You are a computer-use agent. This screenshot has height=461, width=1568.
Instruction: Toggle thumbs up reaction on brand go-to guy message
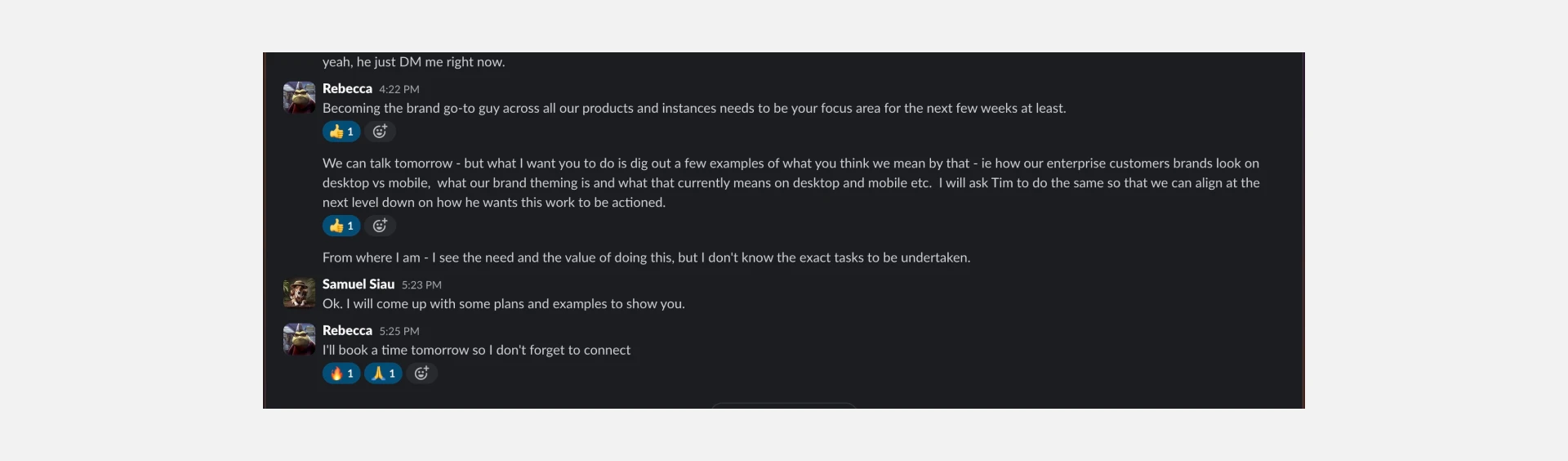341,132
